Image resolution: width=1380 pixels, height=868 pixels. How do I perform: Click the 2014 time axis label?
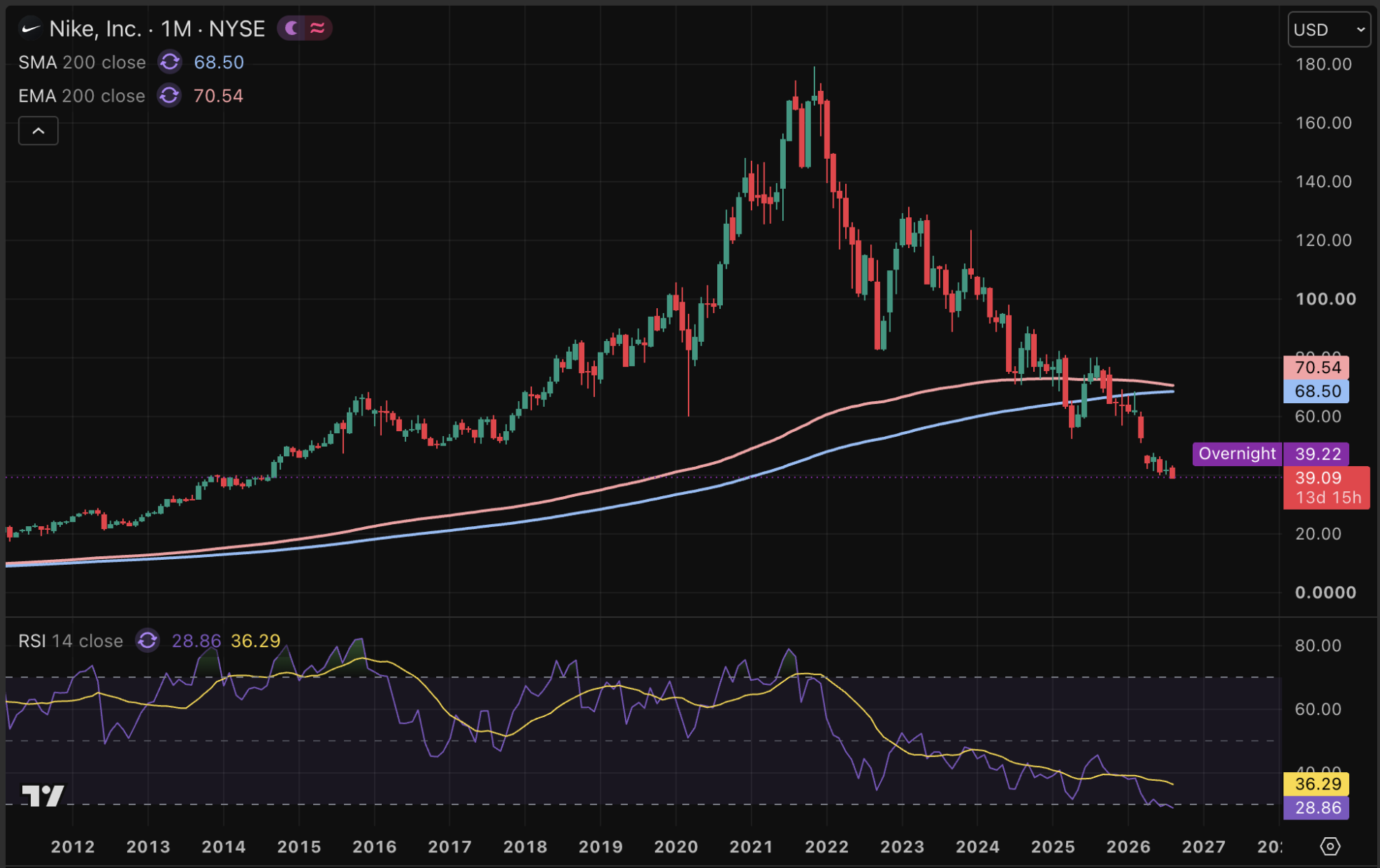point(224,847)
